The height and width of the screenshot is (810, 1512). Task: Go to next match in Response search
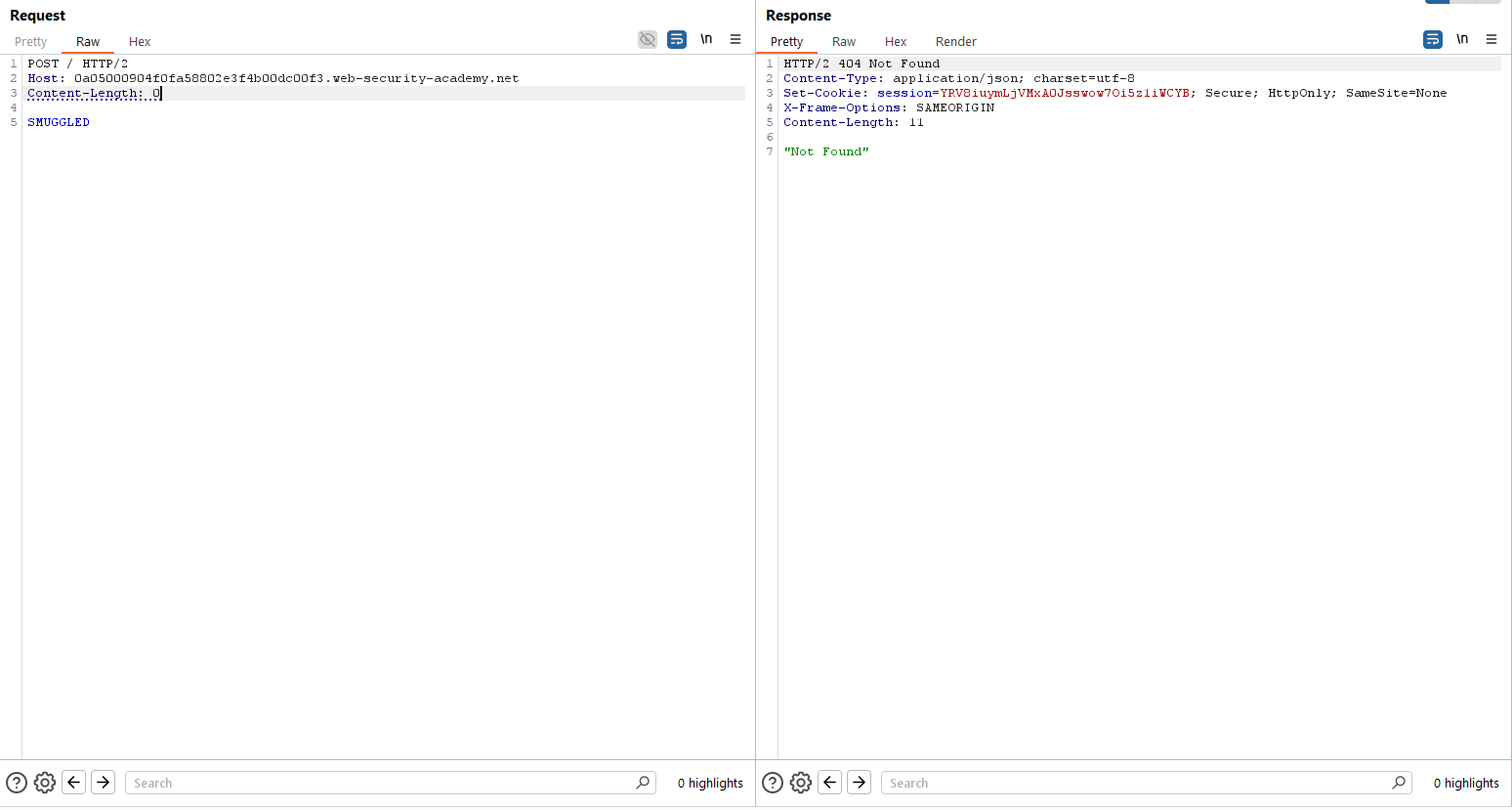tap(860, 783)
